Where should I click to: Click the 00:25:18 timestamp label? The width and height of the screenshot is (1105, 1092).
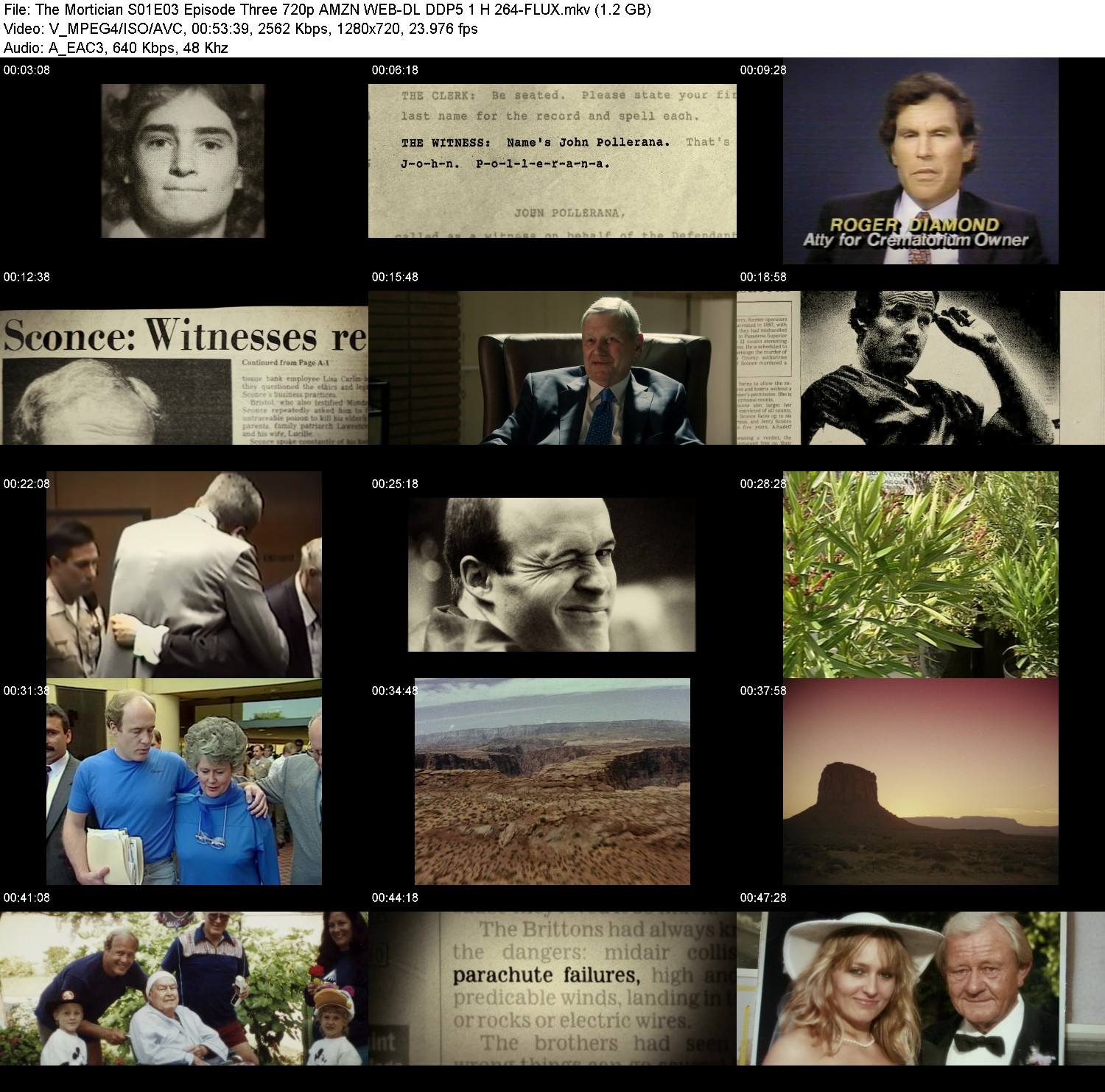[395, 484]
